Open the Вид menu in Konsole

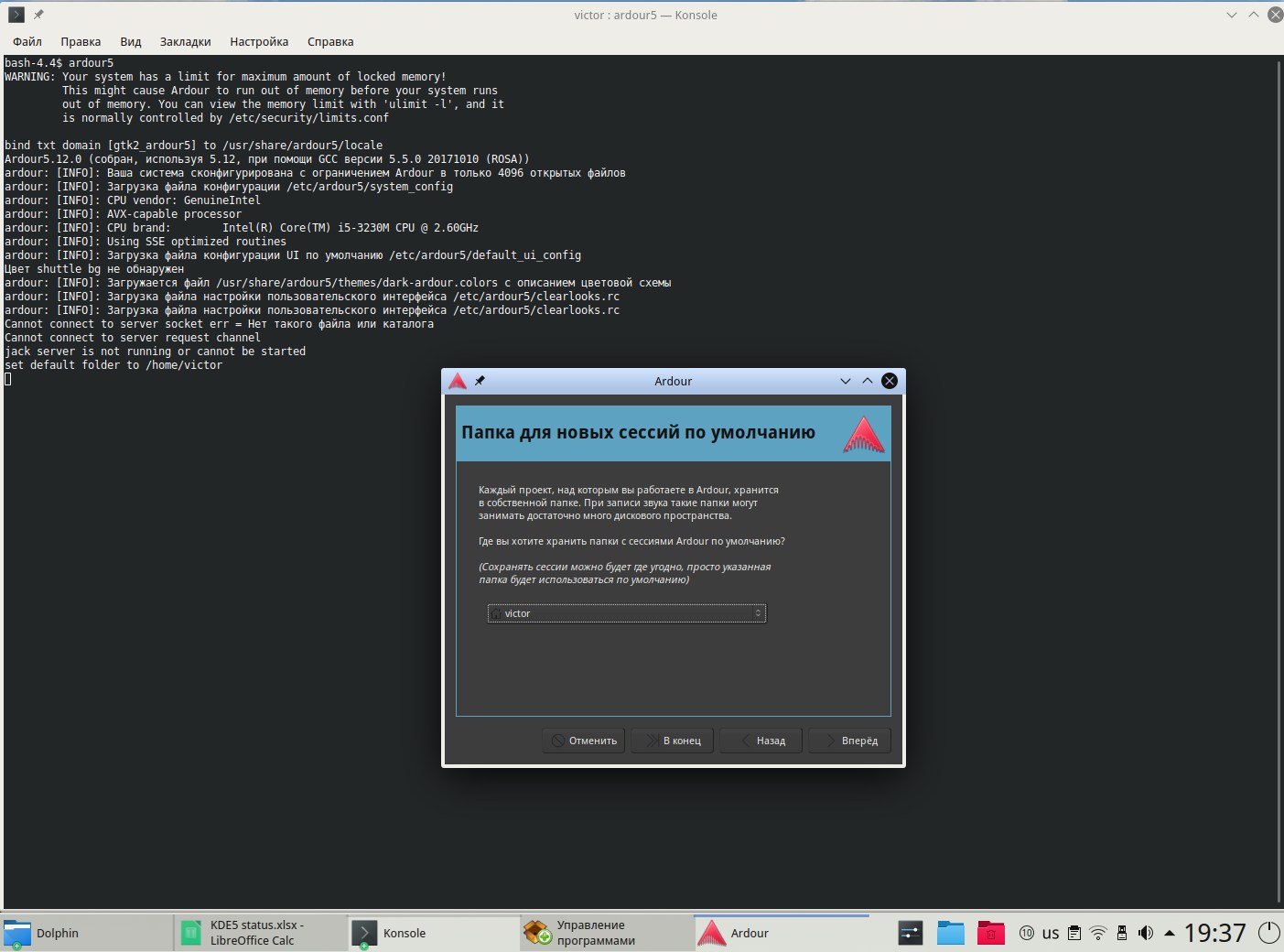pyautogui.click(x=131, y=41)
